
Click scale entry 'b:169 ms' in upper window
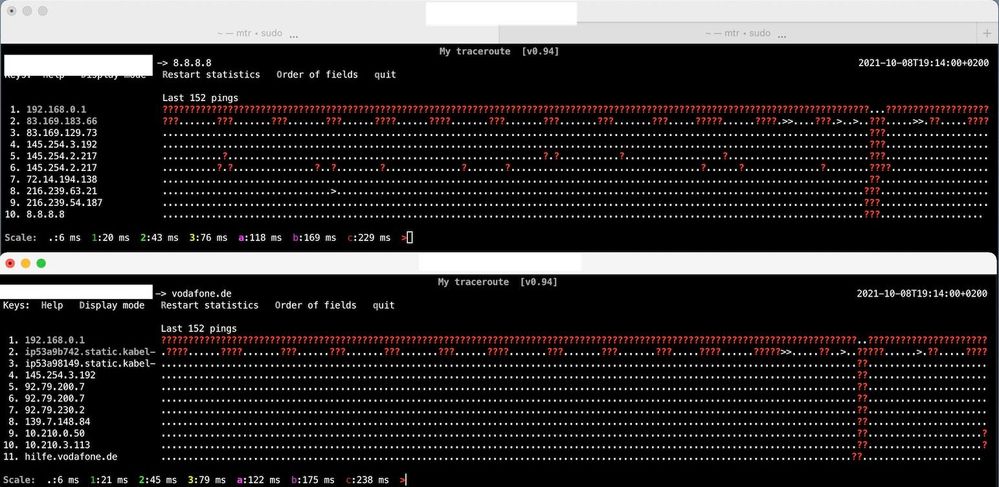[314, 238]
